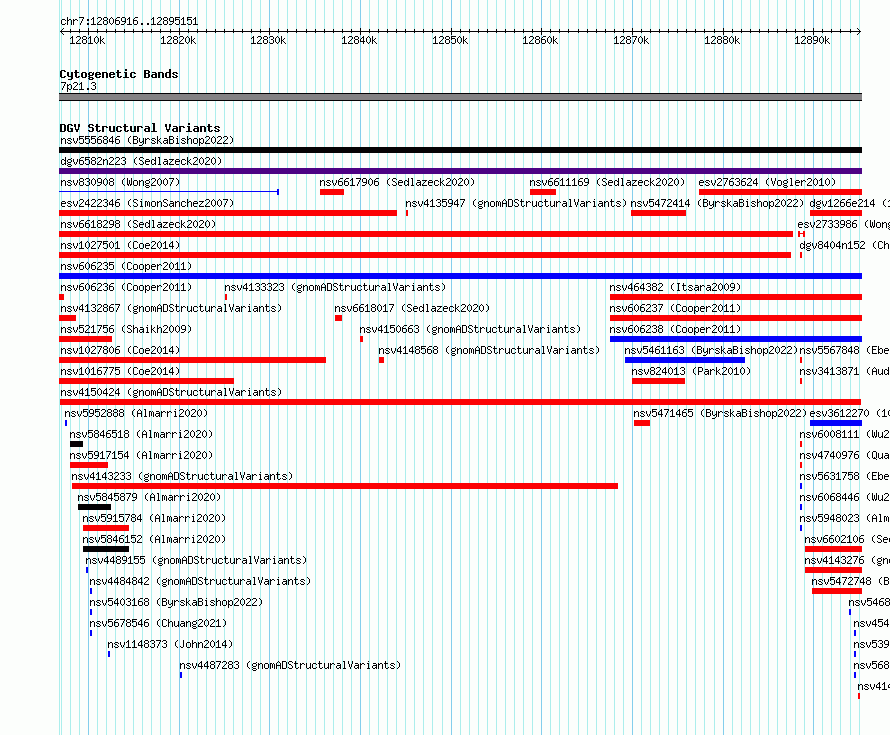This screenshot has height=735, width=890.
Task: Open nsv4487283 (gnomADStructuralVariants) variant
Action: 290,665
